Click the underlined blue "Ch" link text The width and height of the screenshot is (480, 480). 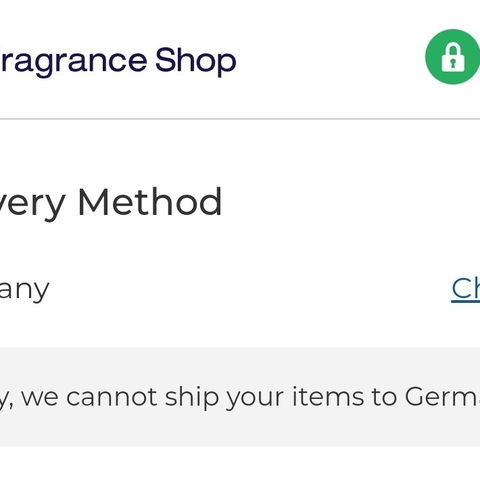point(466,289)
